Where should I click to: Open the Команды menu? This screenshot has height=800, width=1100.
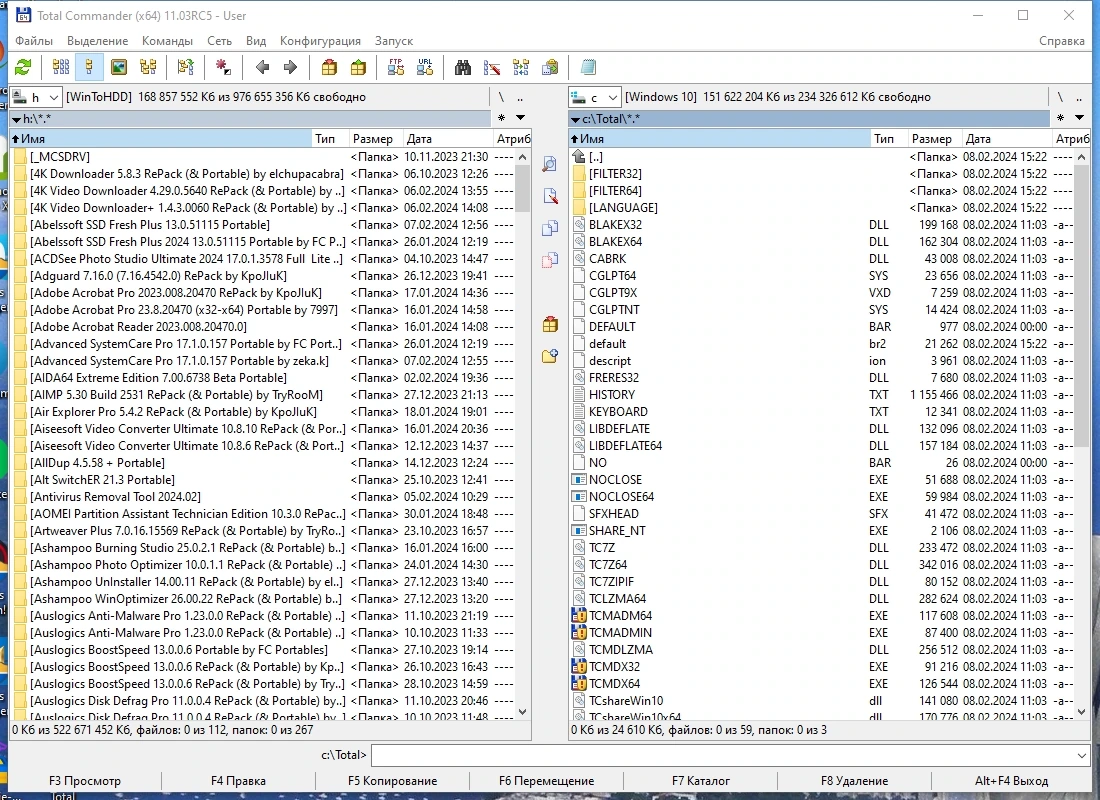click(x=167, y=41)
